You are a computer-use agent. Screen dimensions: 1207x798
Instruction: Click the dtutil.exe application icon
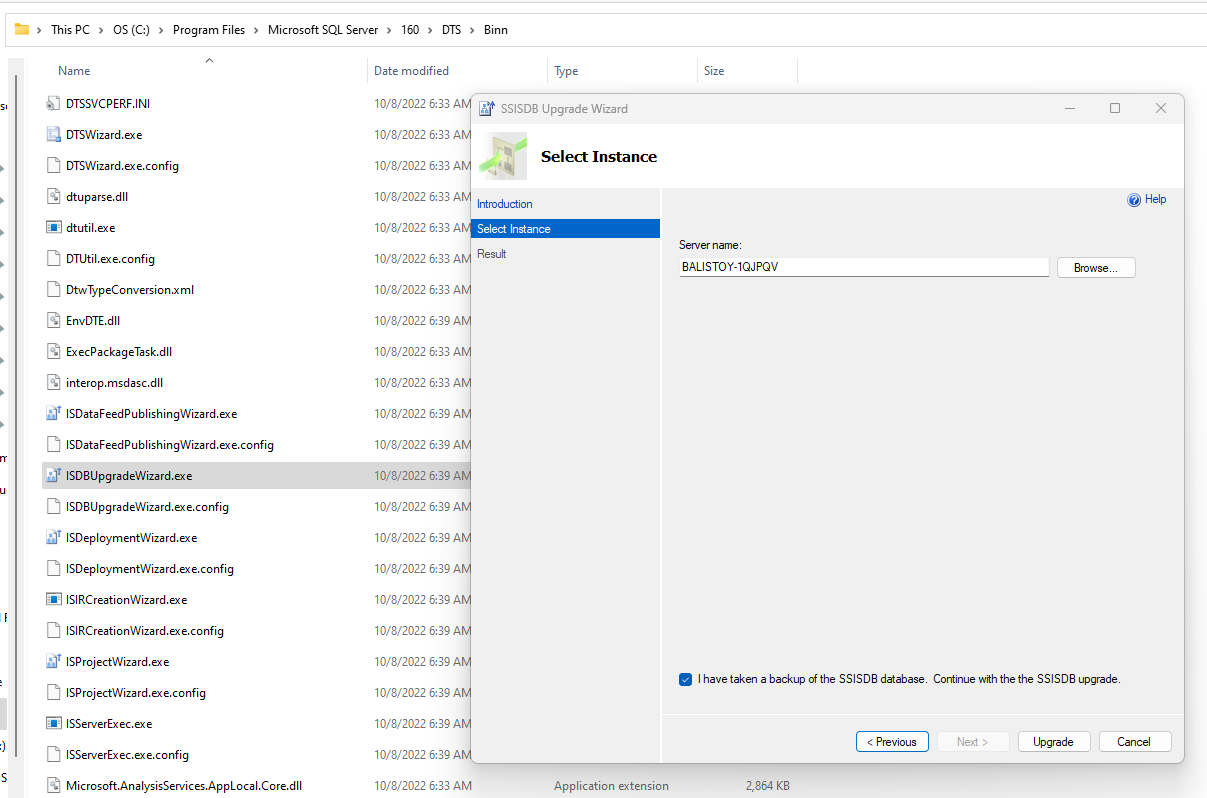coord(54,227)
